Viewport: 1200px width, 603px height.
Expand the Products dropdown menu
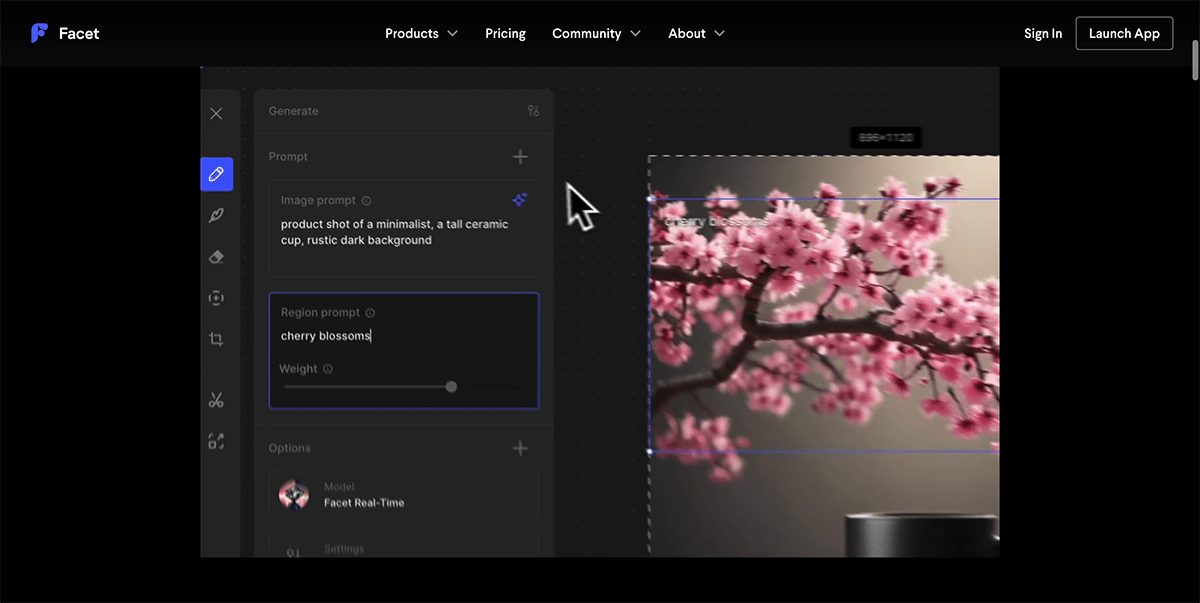(421, 33)
